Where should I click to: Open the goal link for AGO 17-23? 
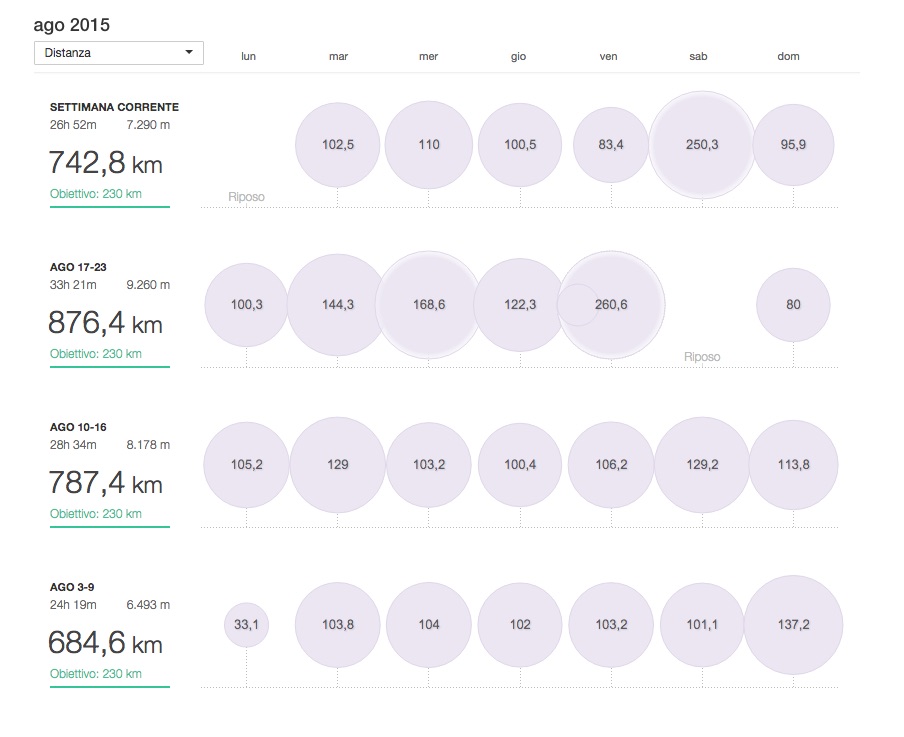click(96, 354)
